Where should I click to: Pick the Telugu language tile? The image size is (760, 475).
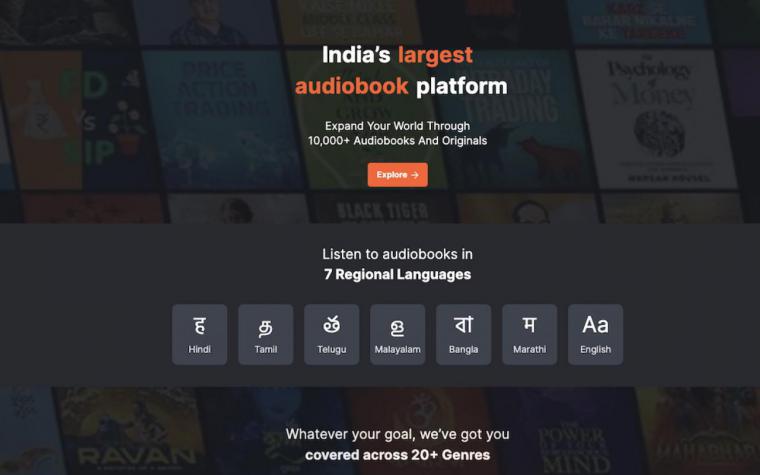click(x=332, y=334)
